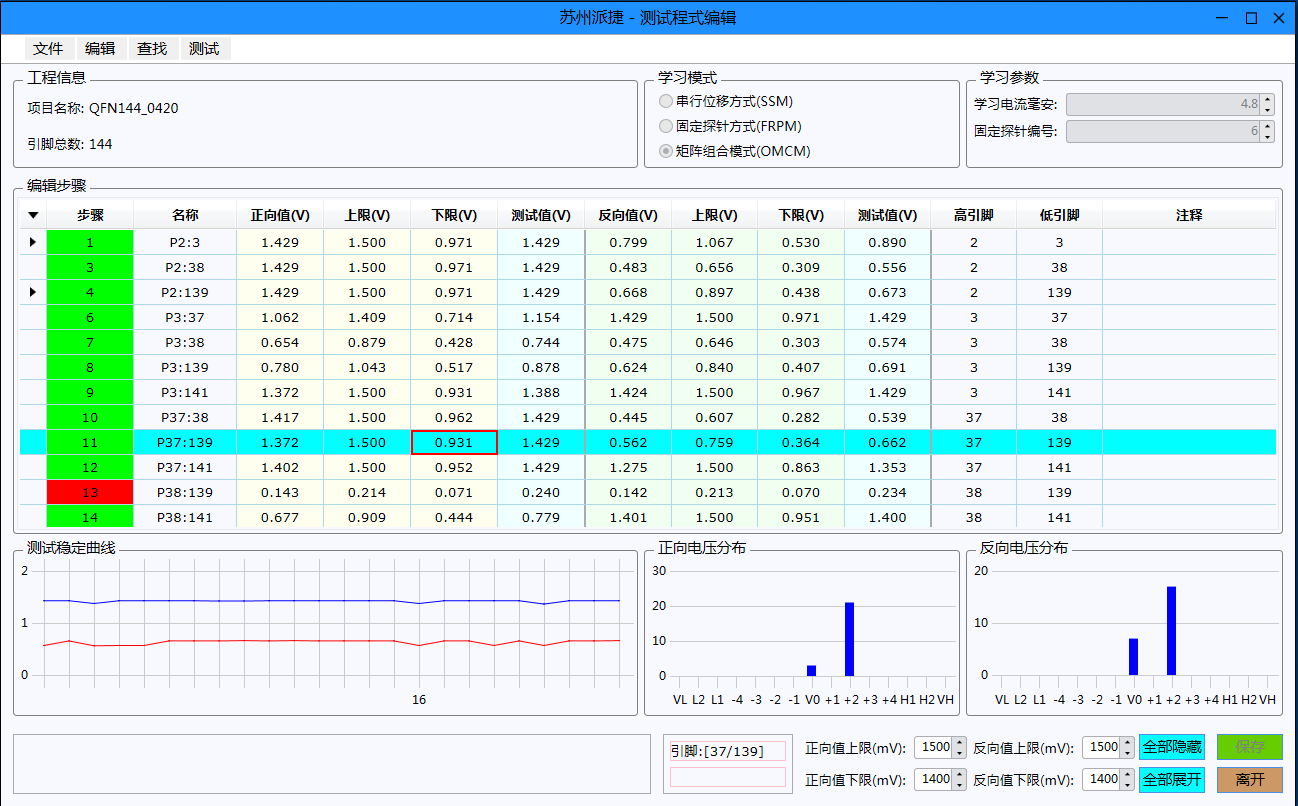Click the V0 bar in 反向电压分布 chart
Screen dimensions: 1298x806
1133,656
